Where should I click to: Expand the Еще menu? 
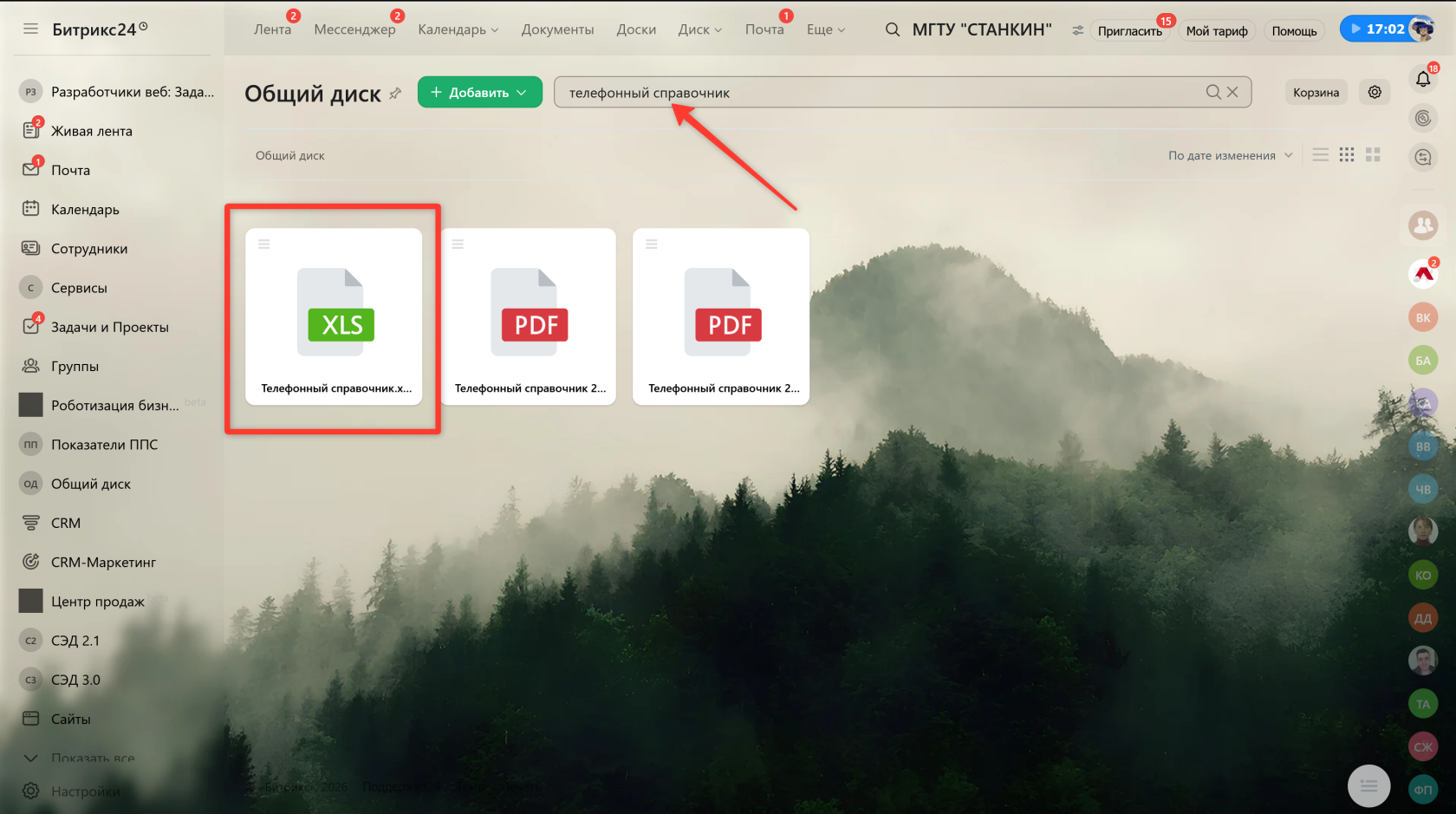tap(825, 29)
